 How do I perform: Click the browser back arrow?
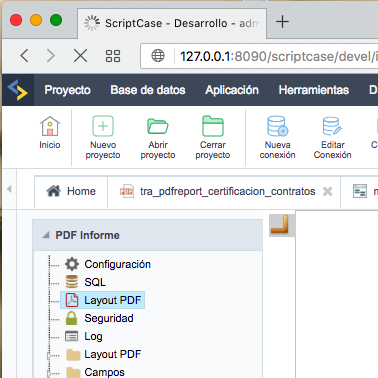[24, 56]
